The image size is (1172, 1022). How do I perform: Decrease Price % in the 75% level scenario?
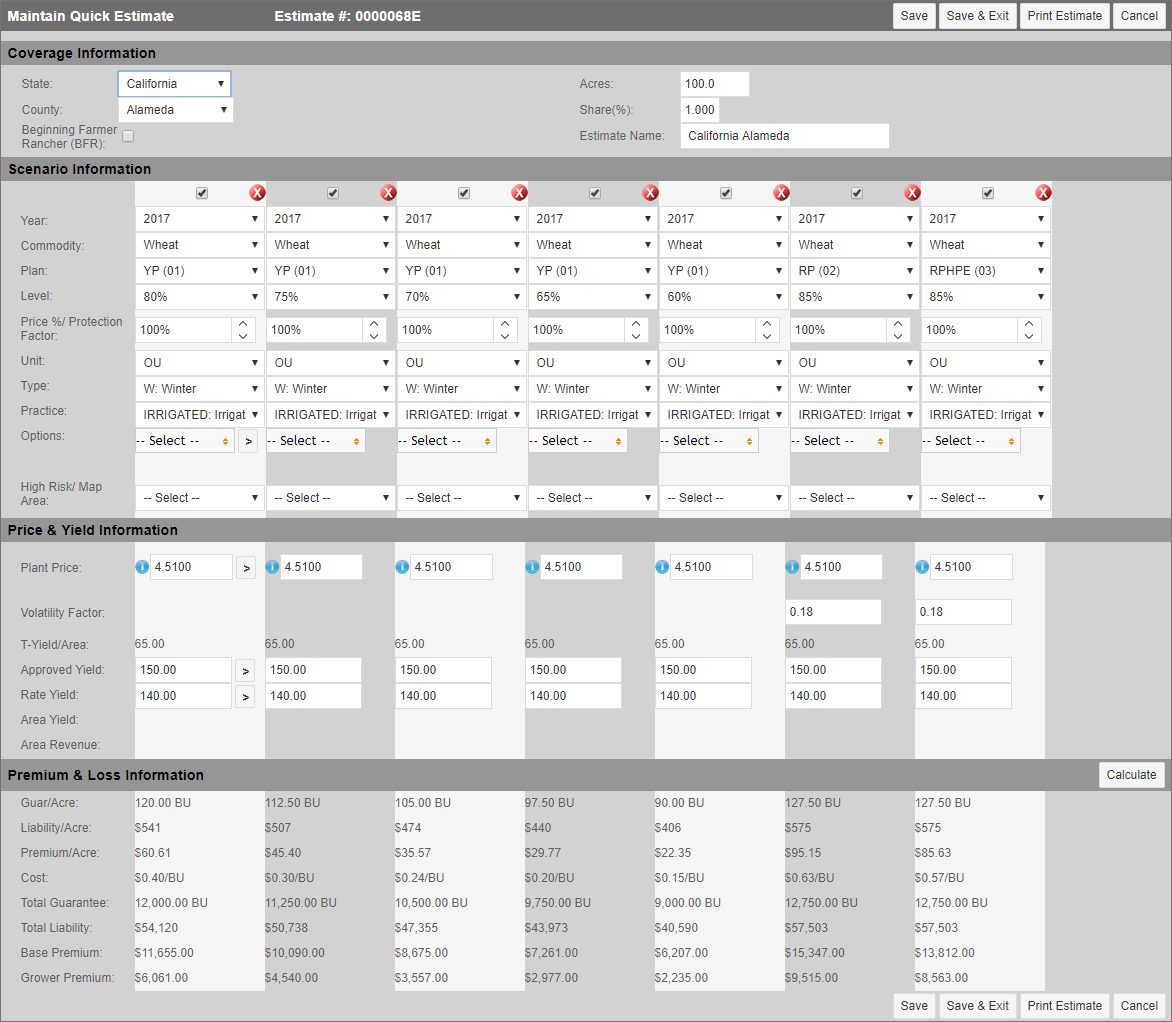coord(374,336)
